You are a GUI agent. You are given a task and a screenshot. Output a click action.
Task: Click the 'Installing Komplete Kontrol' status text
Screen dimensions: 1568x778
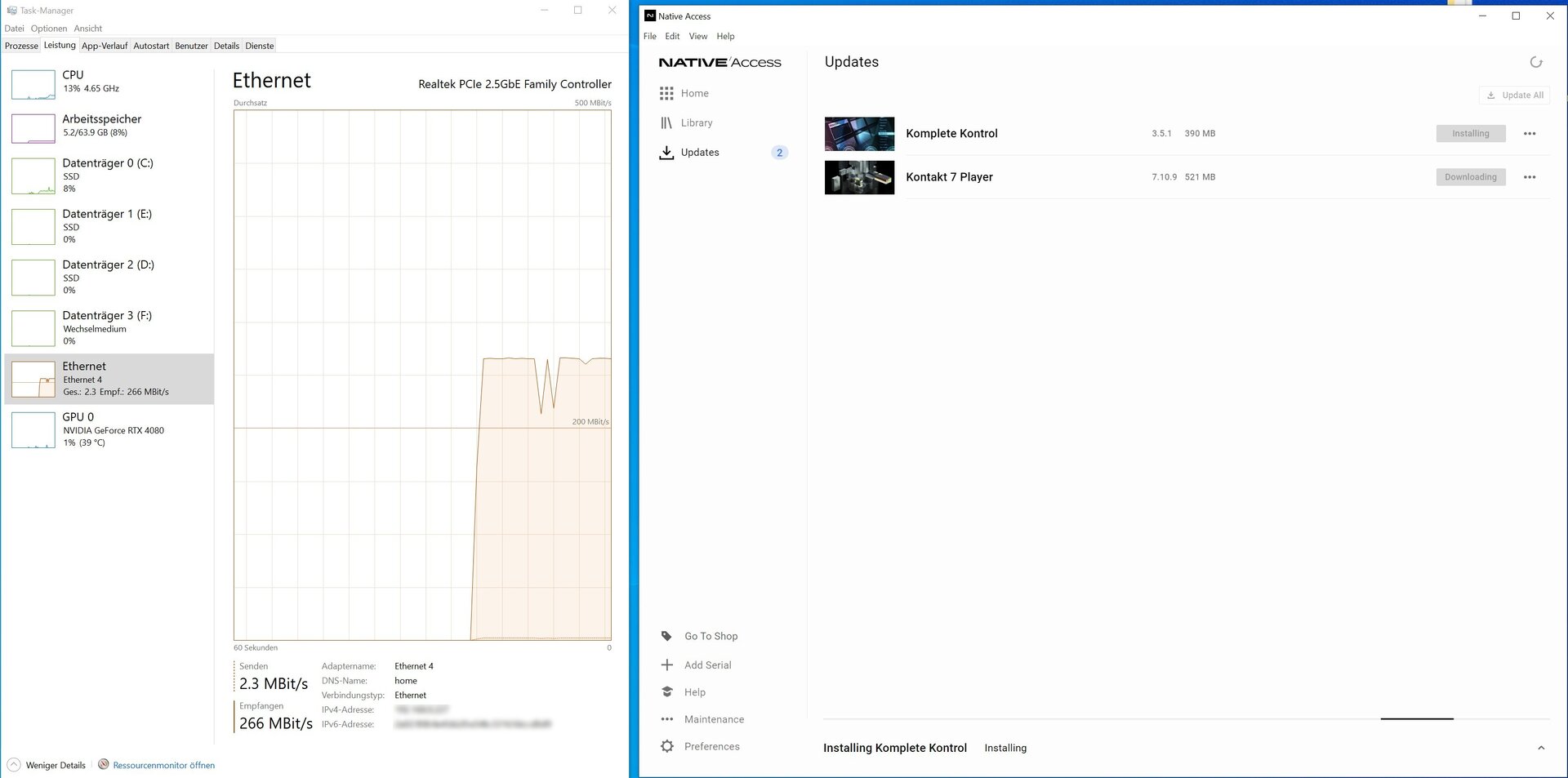pyautogui.click(x=895, y=748)
